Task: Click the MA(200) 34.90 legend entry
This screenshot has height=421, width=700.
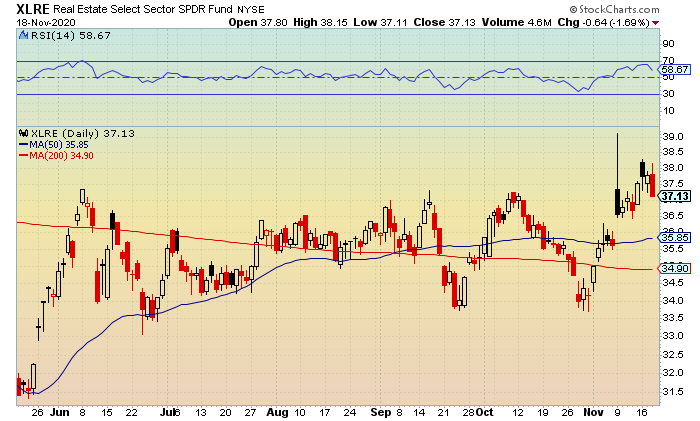Action: [61, 156]
